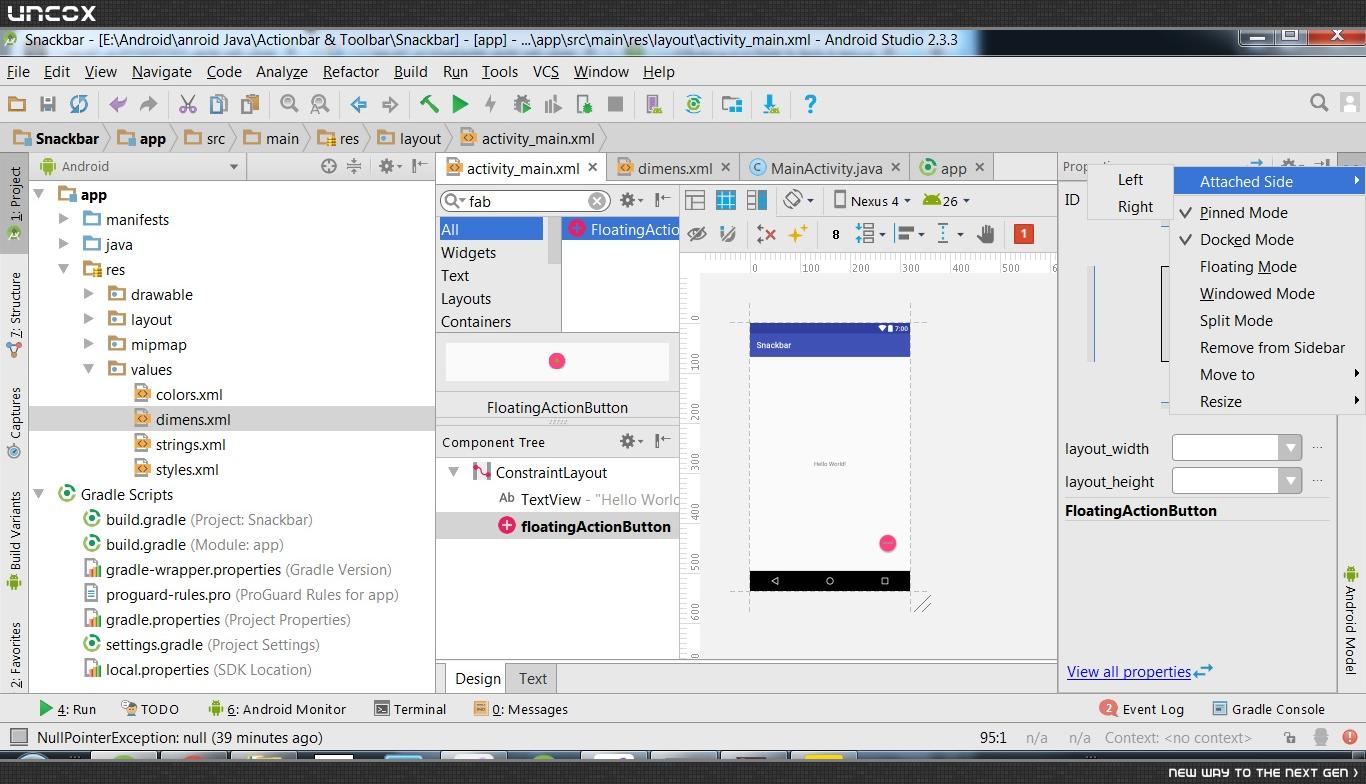Image resolution: width=1366 pixels, height=784 pixels.
Task: Click Search Everywhere magnifier at top right
Action: tap(1319, 102)
